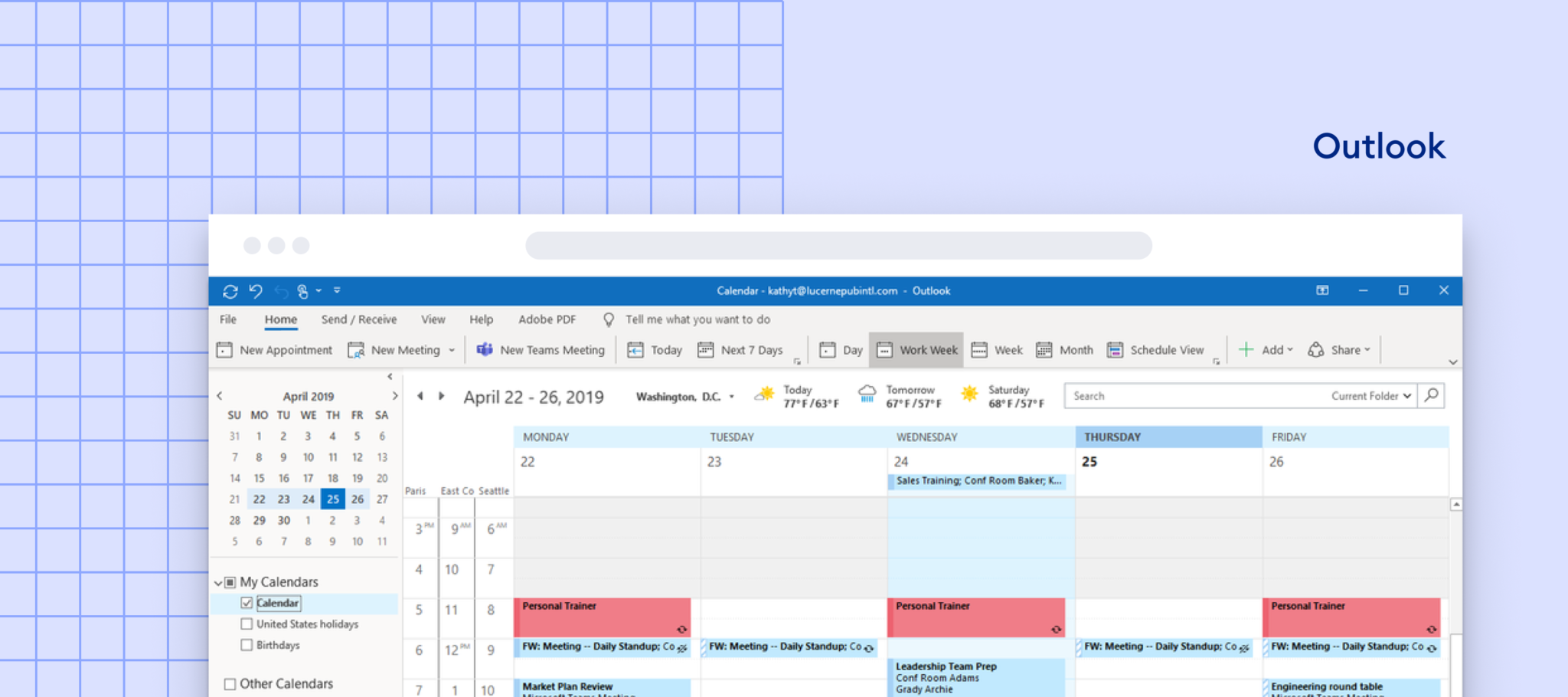Click into the calendar Search field
The height and width of the screenshot is (697, 1568).
[x=1194, y=396]
